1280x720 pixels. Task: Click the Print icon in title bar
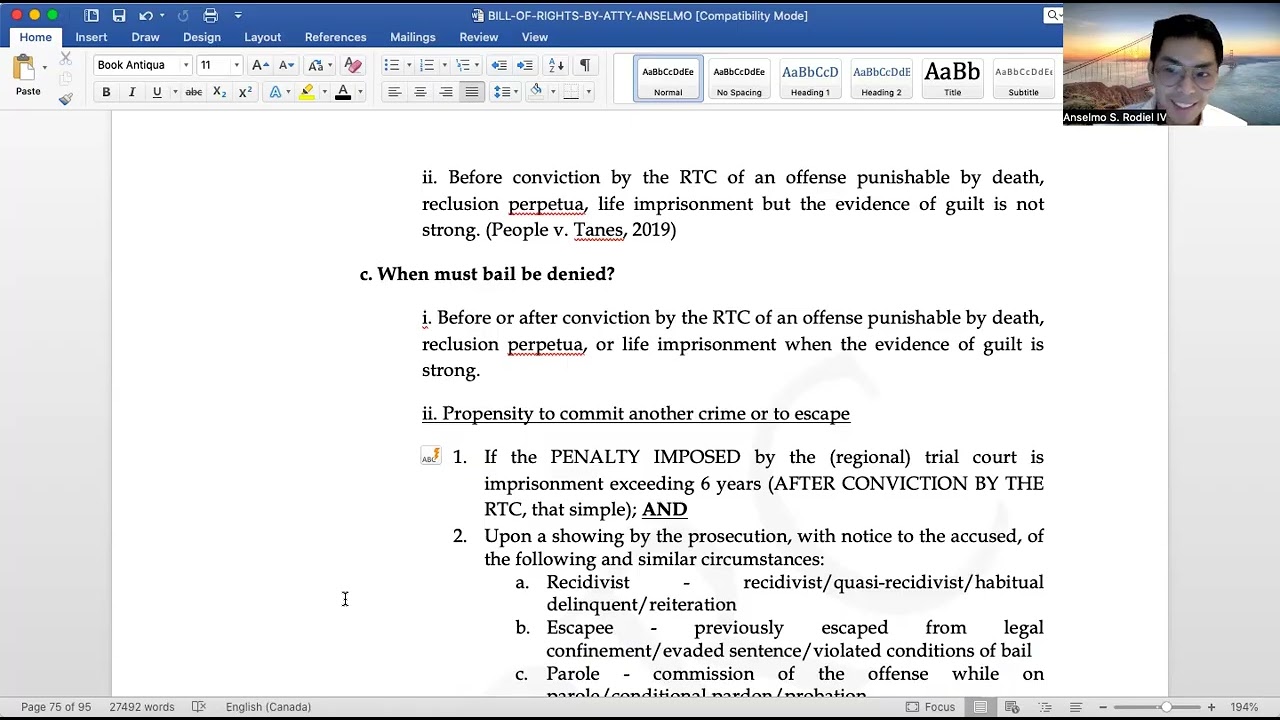pyautogui.click(x=210, y=15)
